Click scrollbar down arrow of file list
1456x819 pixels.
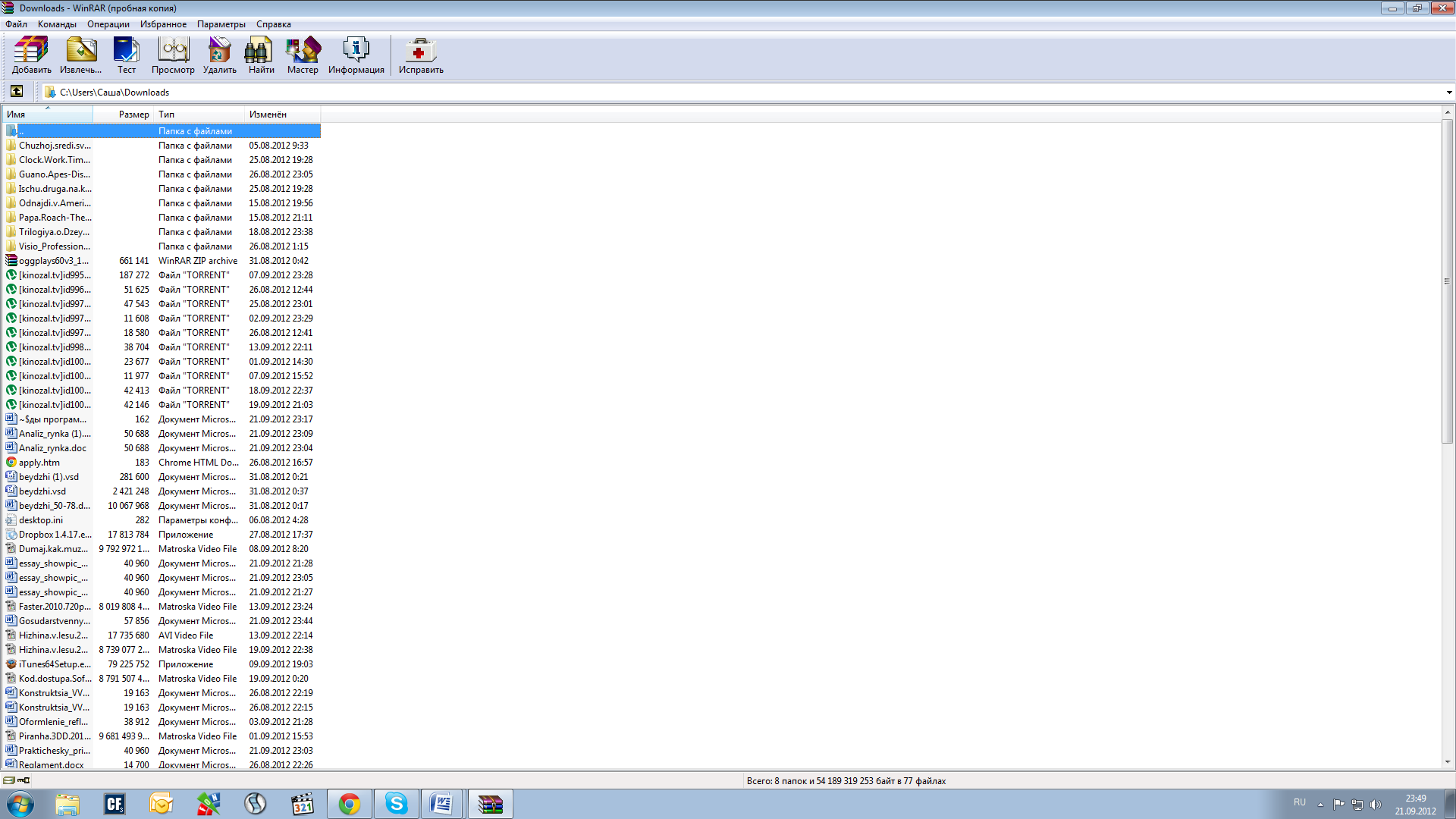pos(1447,762)
